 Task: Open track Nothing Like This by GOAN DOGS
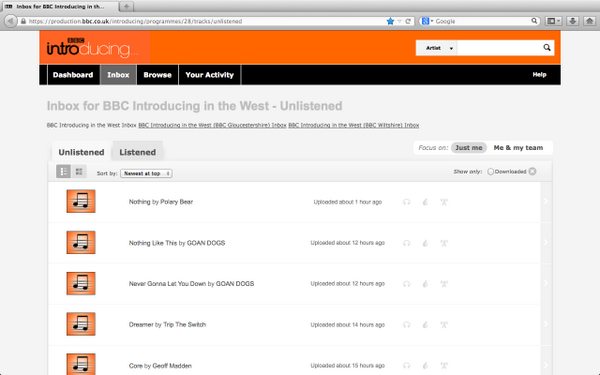tap(177, 243)
